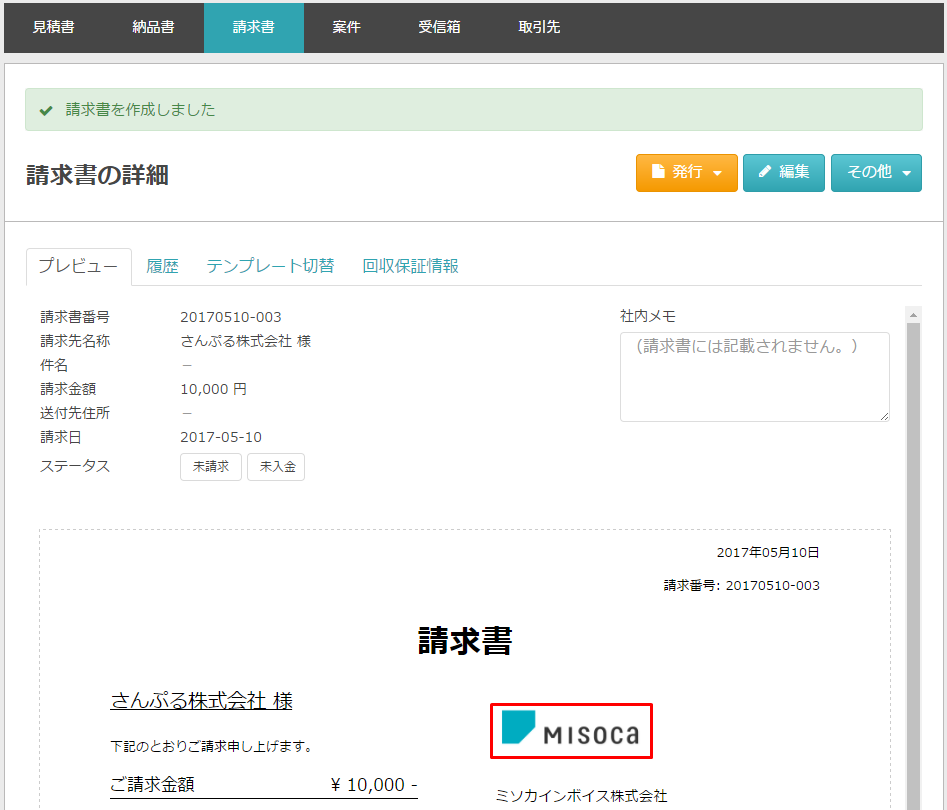This screenshot has width=947, height=810.
Task: Open the 受信箱 inbox
Action: [x=439, y=27]
